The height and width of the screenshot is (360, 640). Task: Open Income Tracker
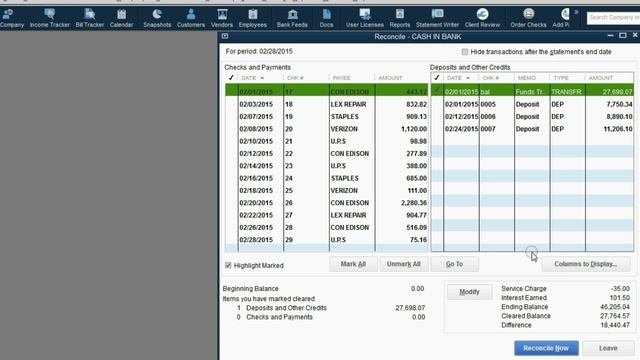tap(49, 18)
